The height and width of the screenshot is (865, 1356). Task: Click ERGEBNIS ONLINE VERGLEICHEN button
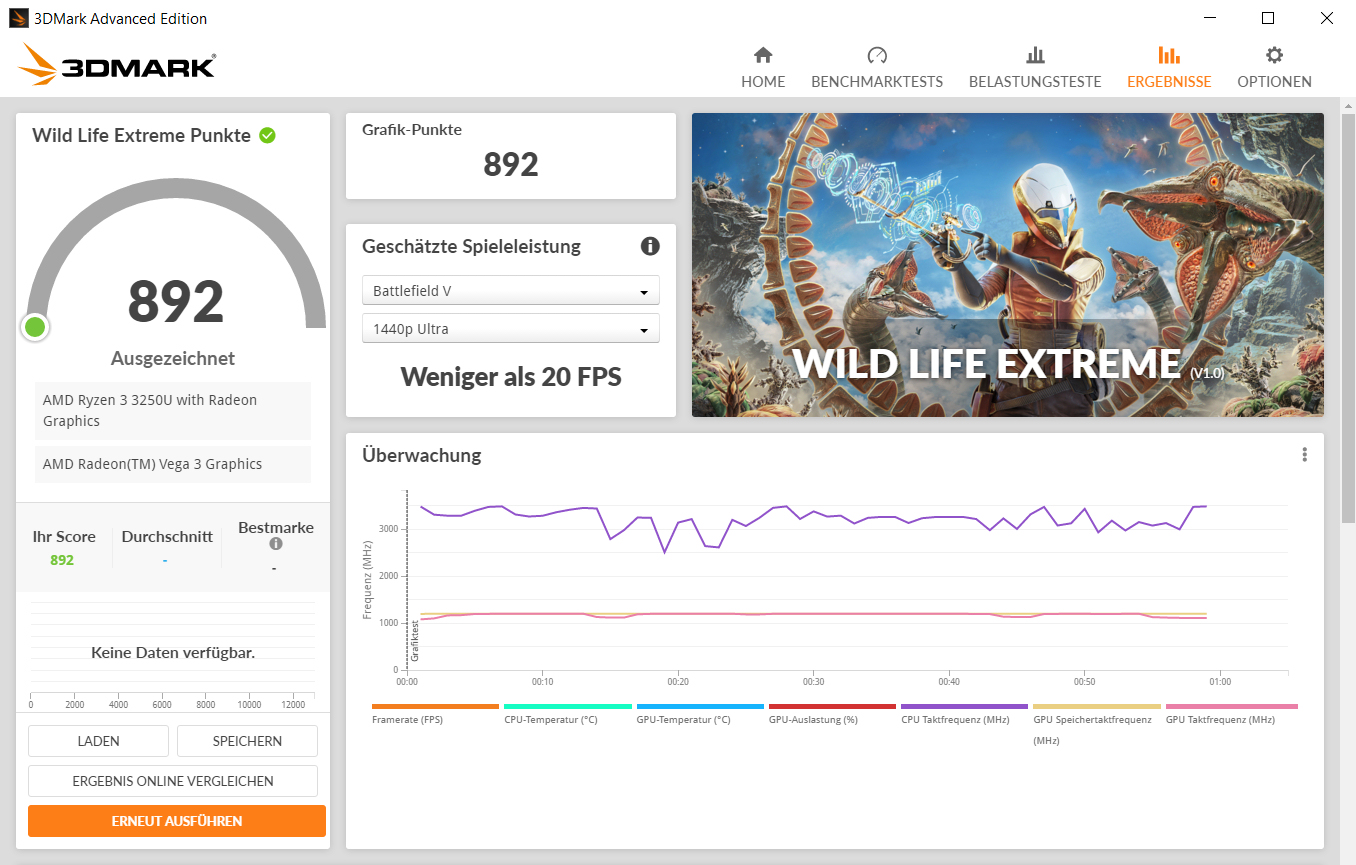click(x=173, y=781)
